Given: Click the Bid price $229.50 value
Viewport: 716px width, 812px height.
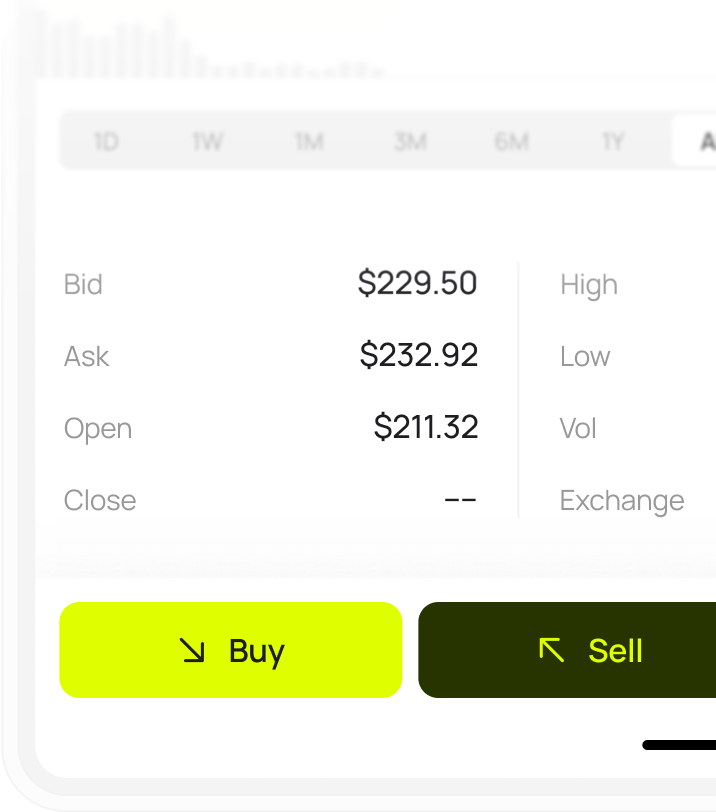Looking at the screenshot, I should pyautogui.click(x=418, y=284).
